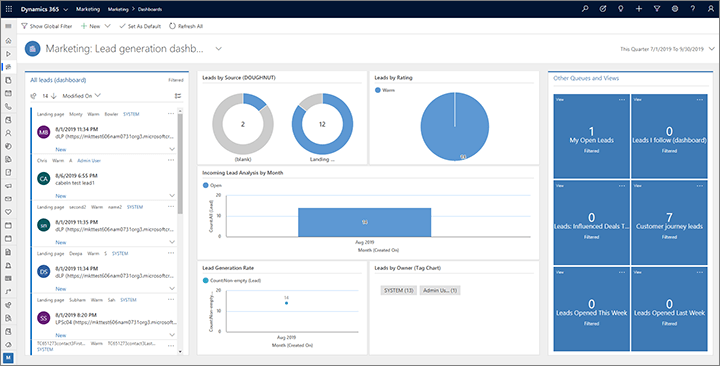Image resolution: width=720 pixels, height=366 pixels.
Task: Open more options on Monty Bowler card
Action: [171, 113]
